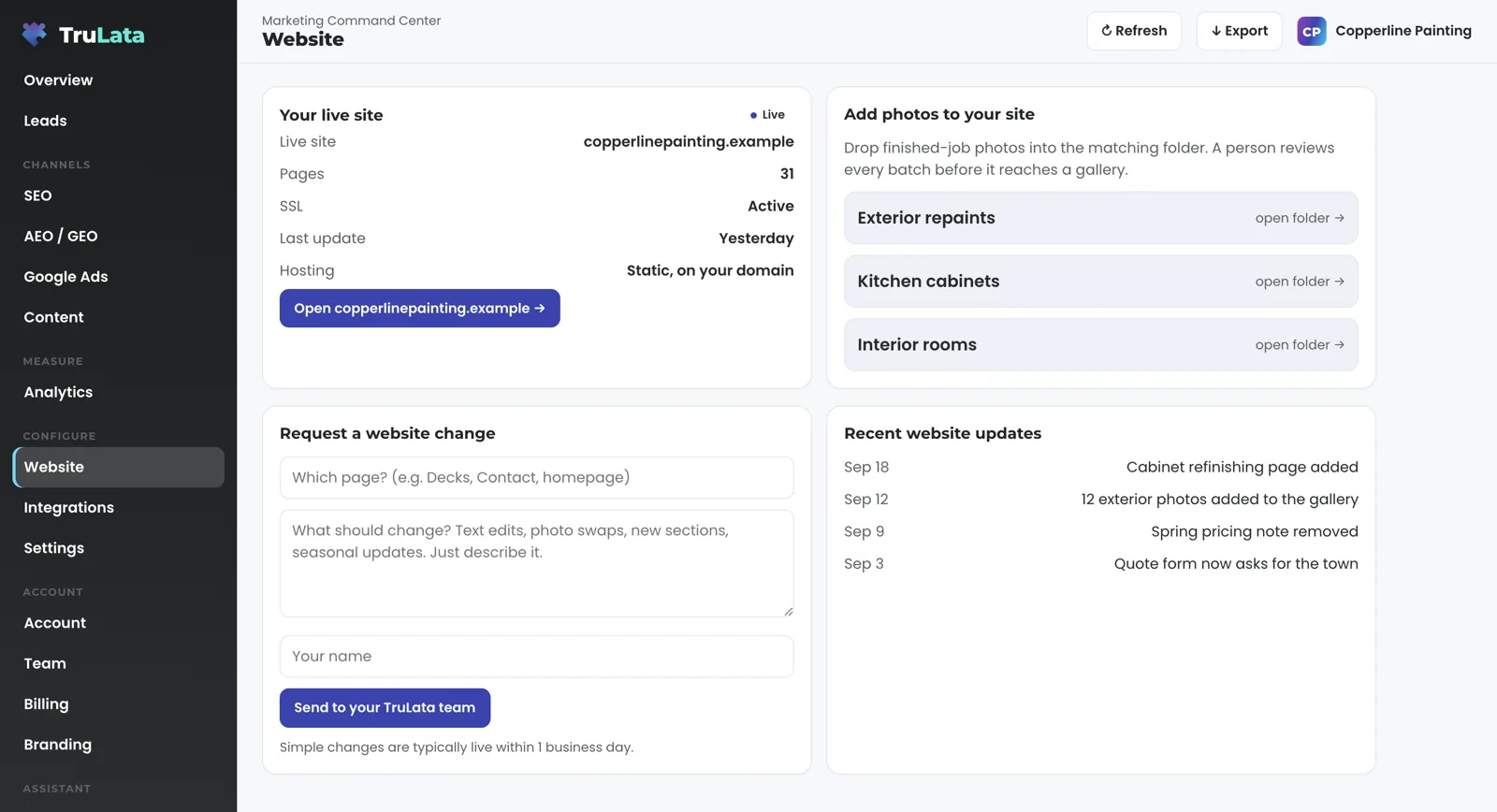Click the CP account avatar
This screenshot has width=1497, height=812.
coord(1312,31)
